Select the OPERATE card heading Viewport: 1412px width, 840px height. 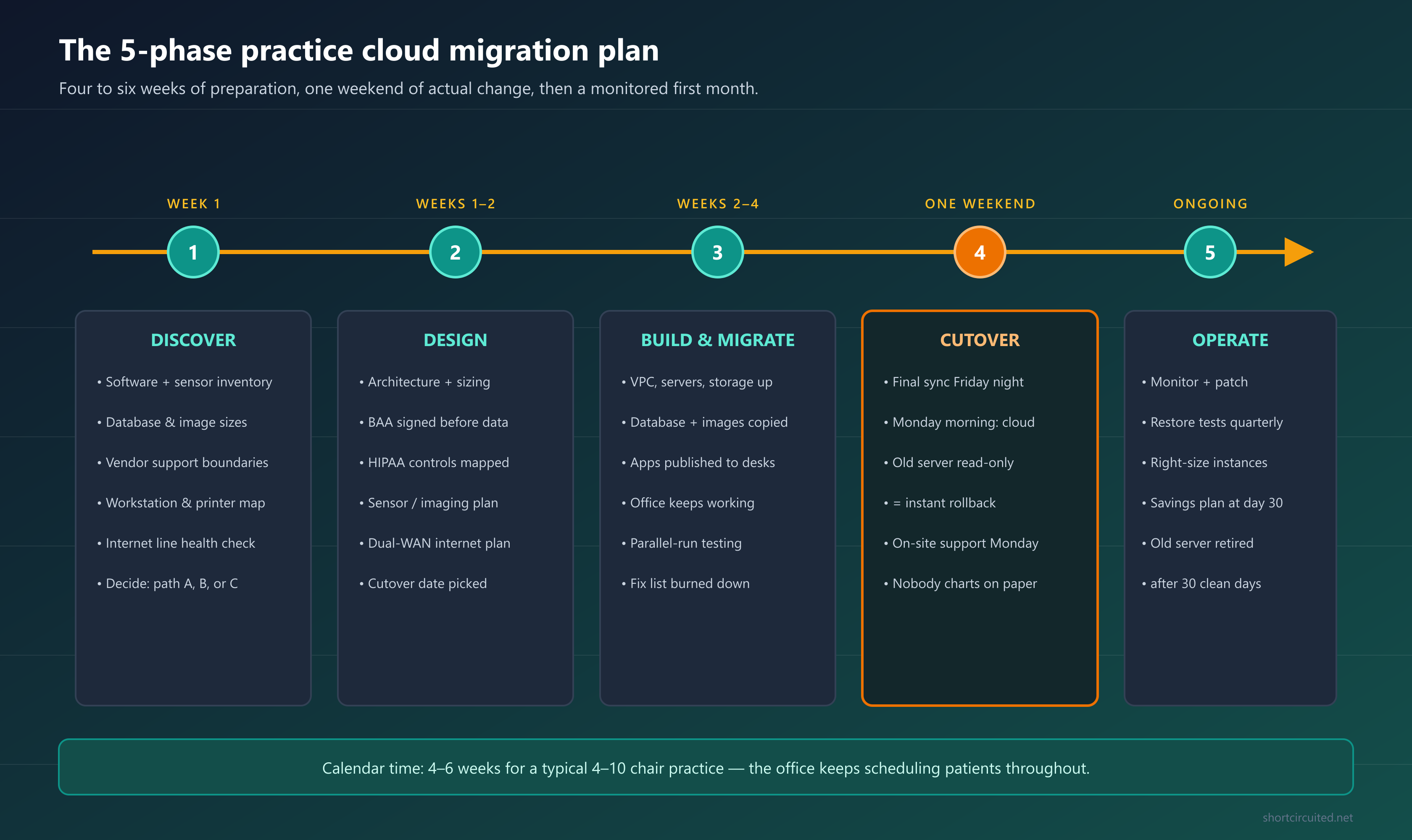point(1230,340)
